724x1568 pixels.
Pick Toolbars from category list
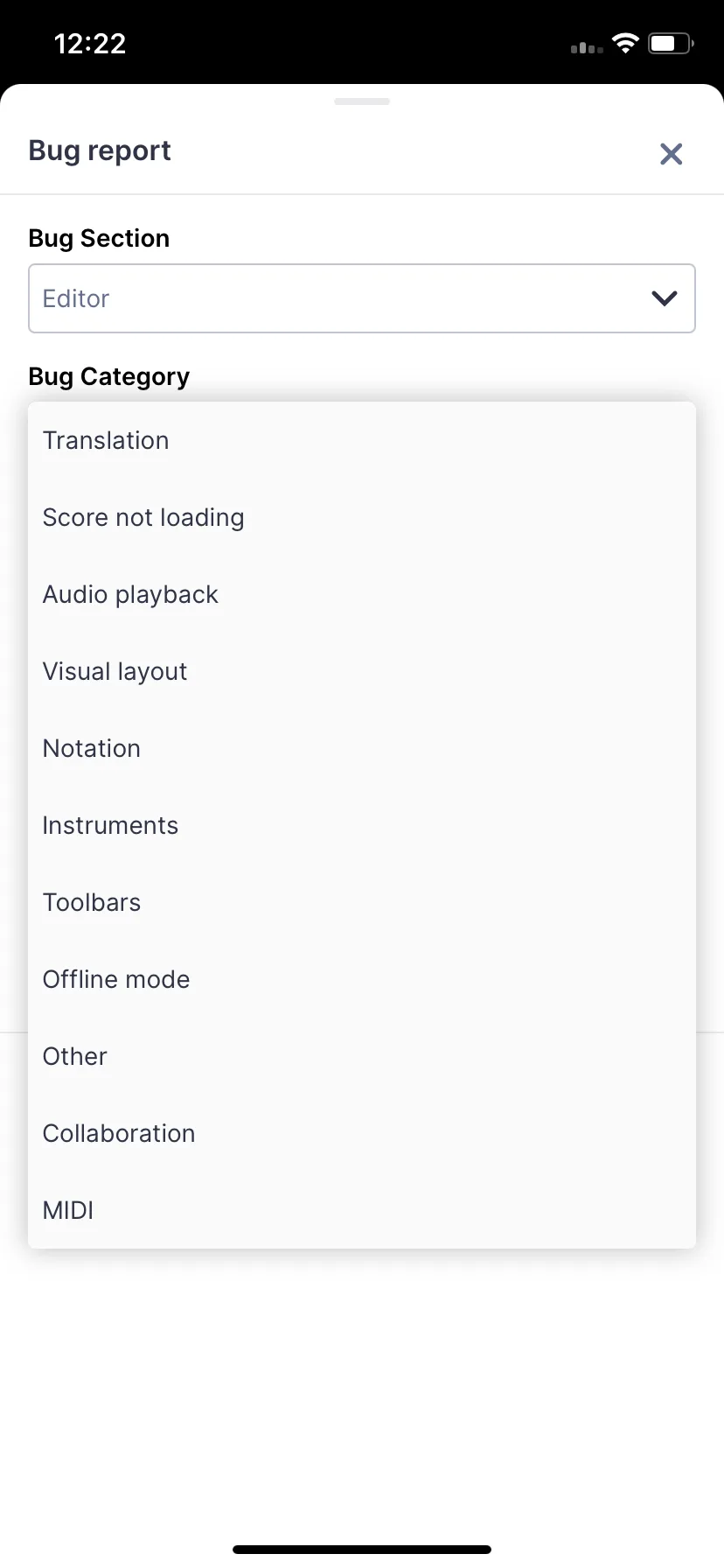pyautogui.click(x=92, y=902)
